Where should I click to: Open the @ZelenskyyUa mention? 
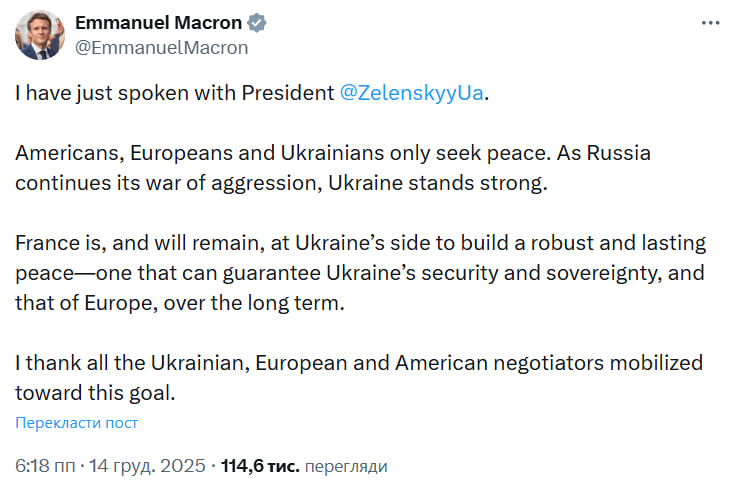[x=415, y=94]
